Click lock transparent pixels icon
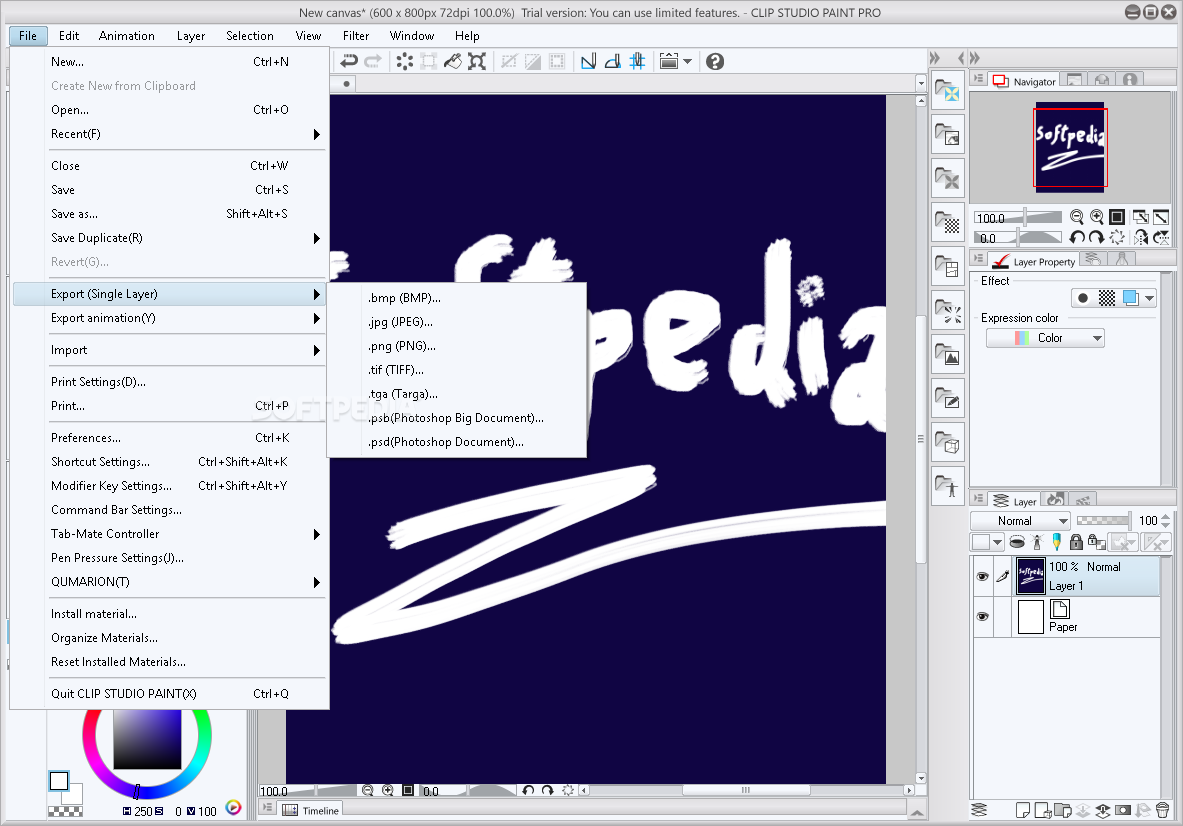 point(1096,542)
